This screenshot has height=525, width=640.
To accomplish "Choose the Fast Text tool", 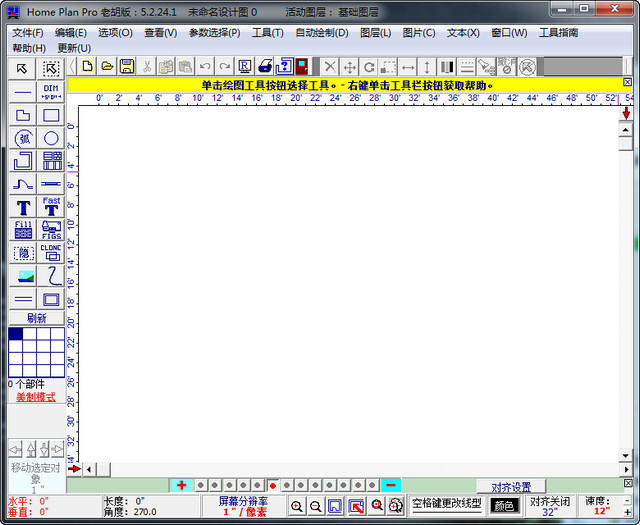I will pos(51,207).
